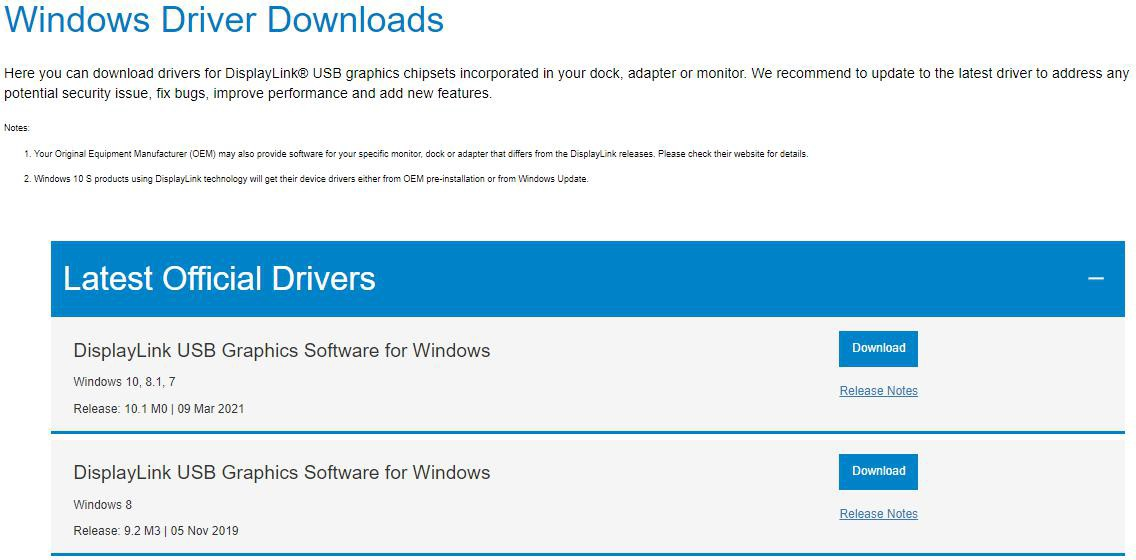Screen dimensions: 1136x560
Task: Select the 'Release: 10.1 M0 | 09 Mar 2021' text
Action: click(x=159, y=409)
